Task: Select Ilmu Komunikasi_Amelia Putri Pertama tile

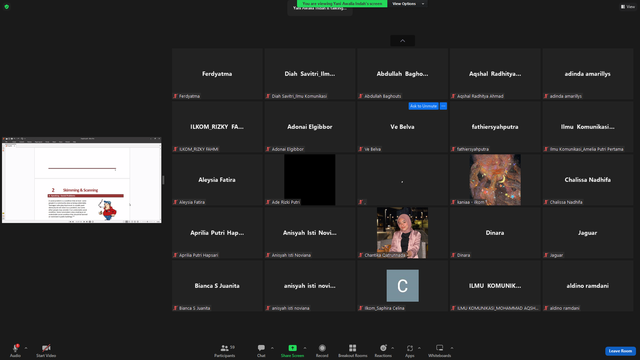Action: (x=588, y=127)
